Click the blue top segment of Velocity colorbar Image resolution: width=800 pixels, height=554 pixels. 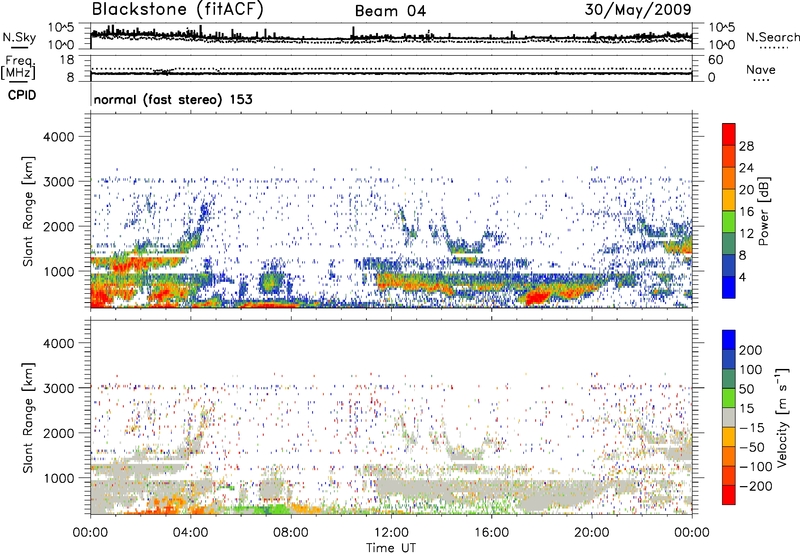point(729,340)
